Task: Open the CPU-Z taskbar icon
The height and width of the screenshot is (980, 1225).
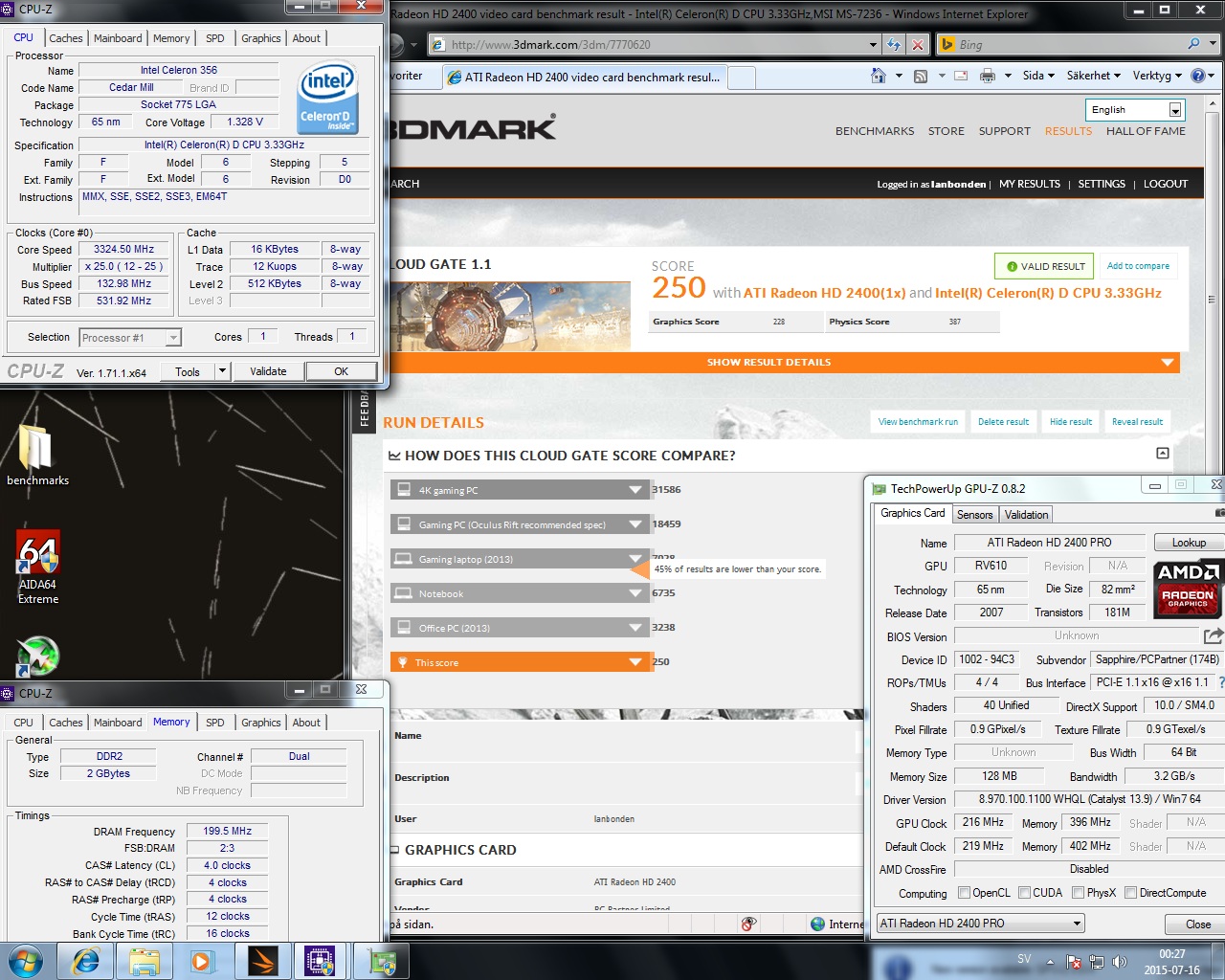Action: point(321,960)
